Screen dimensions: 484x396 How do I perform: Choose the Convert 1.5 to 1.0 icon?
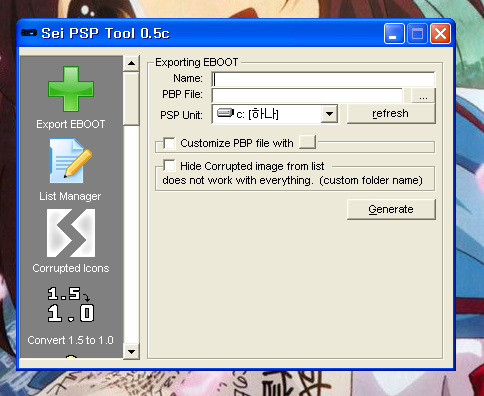click(x=71, y=304)
